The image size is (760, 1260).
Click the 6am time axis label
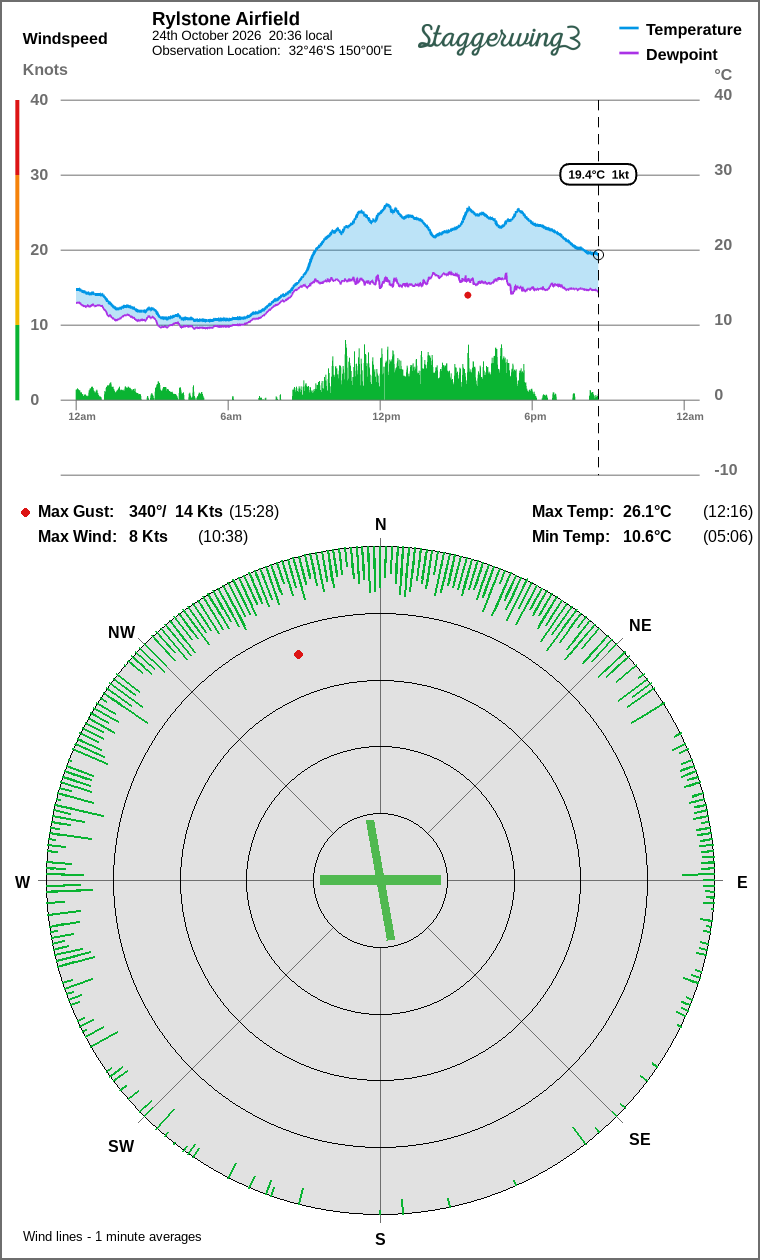pyautogui.click(x=231, y=416)
